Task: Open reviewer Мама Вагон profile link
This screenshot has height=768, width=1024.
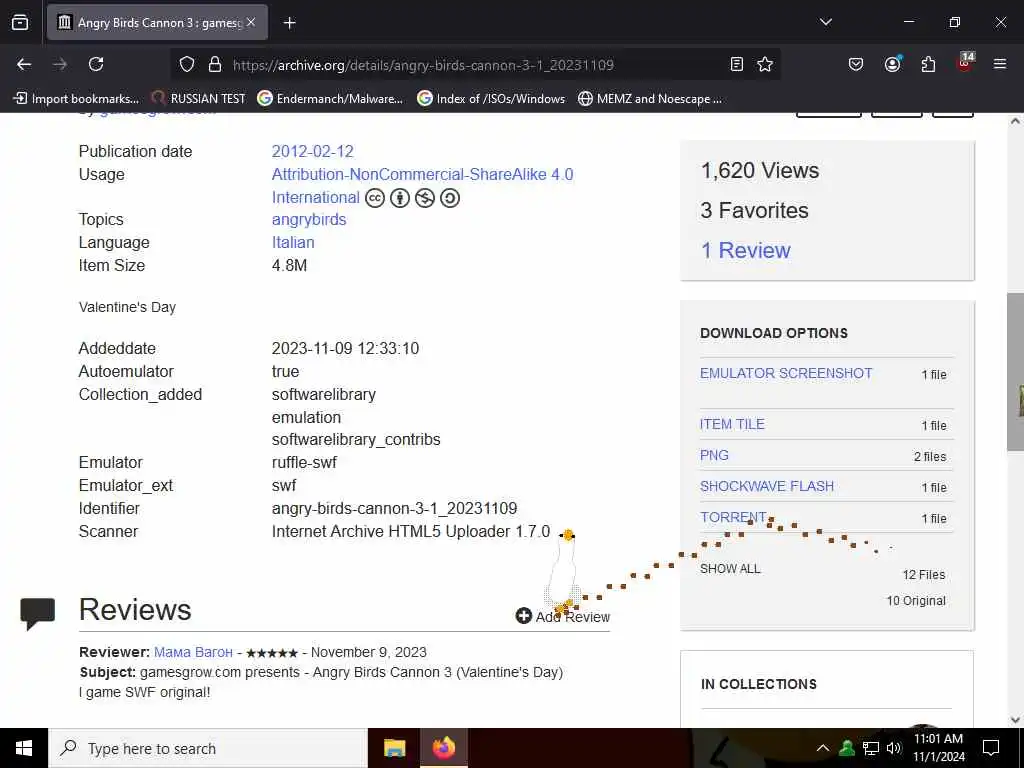Action: tap(193, 652)
